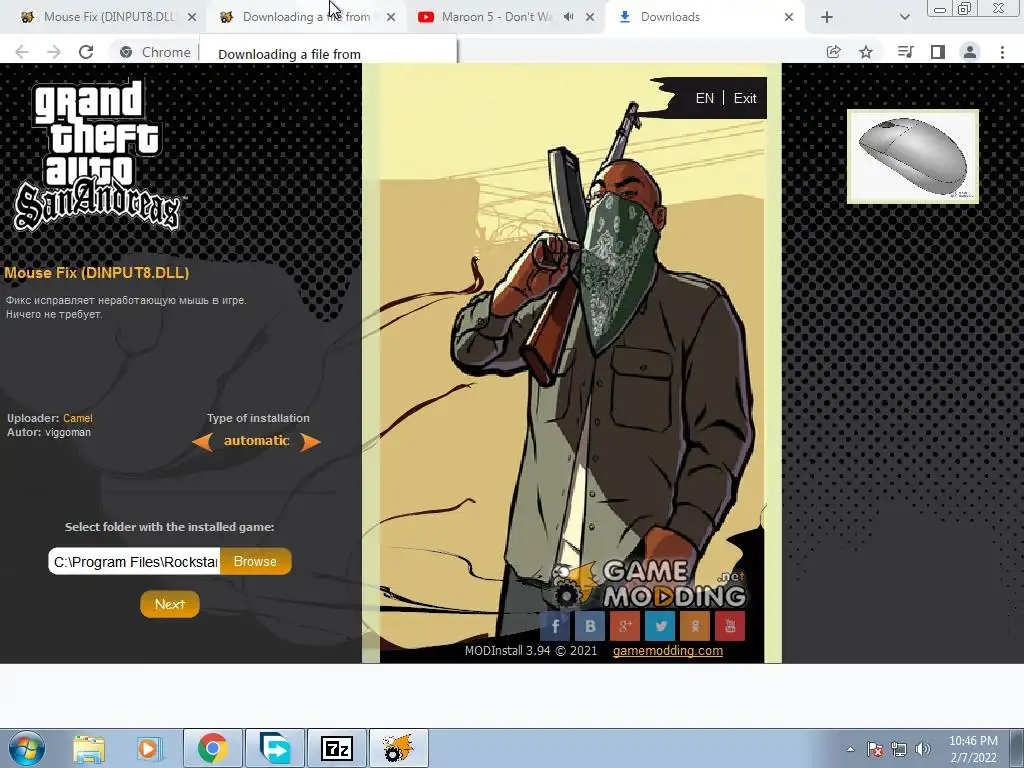Open the Twitter social icon

pyautogui.click(x=660, y=626)
